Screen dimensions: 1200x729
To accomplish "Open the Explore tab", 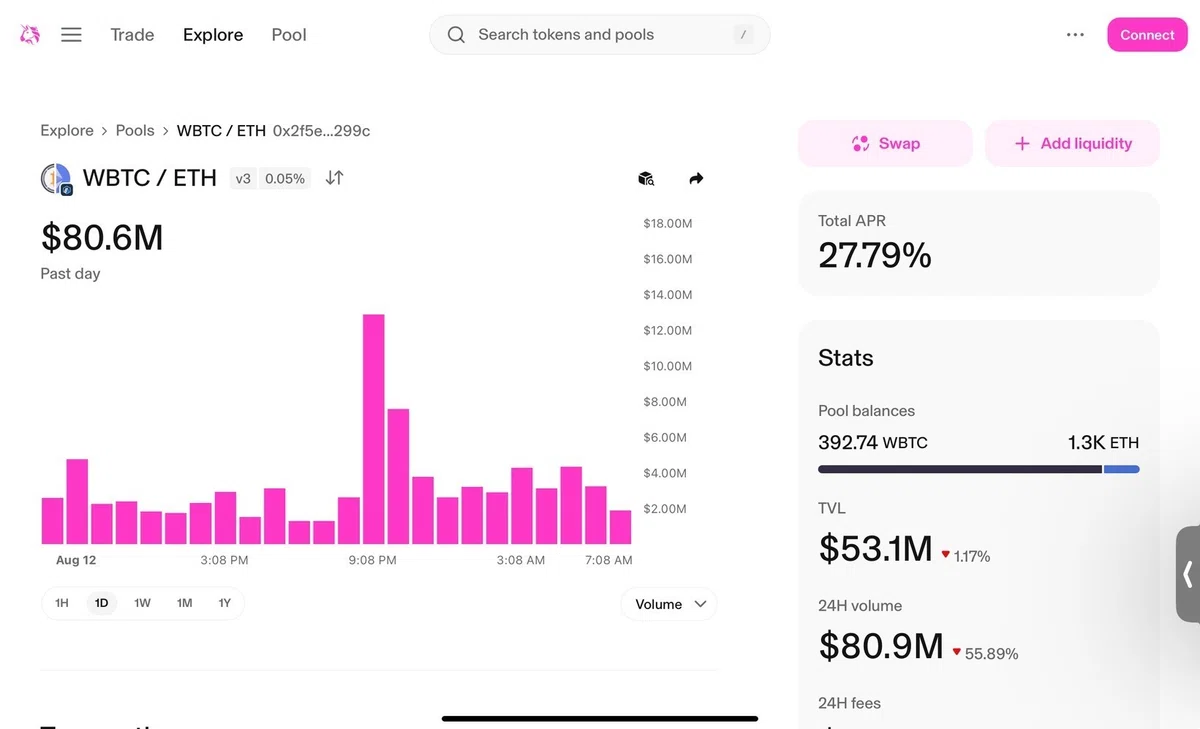I will [x=213, y=35].
